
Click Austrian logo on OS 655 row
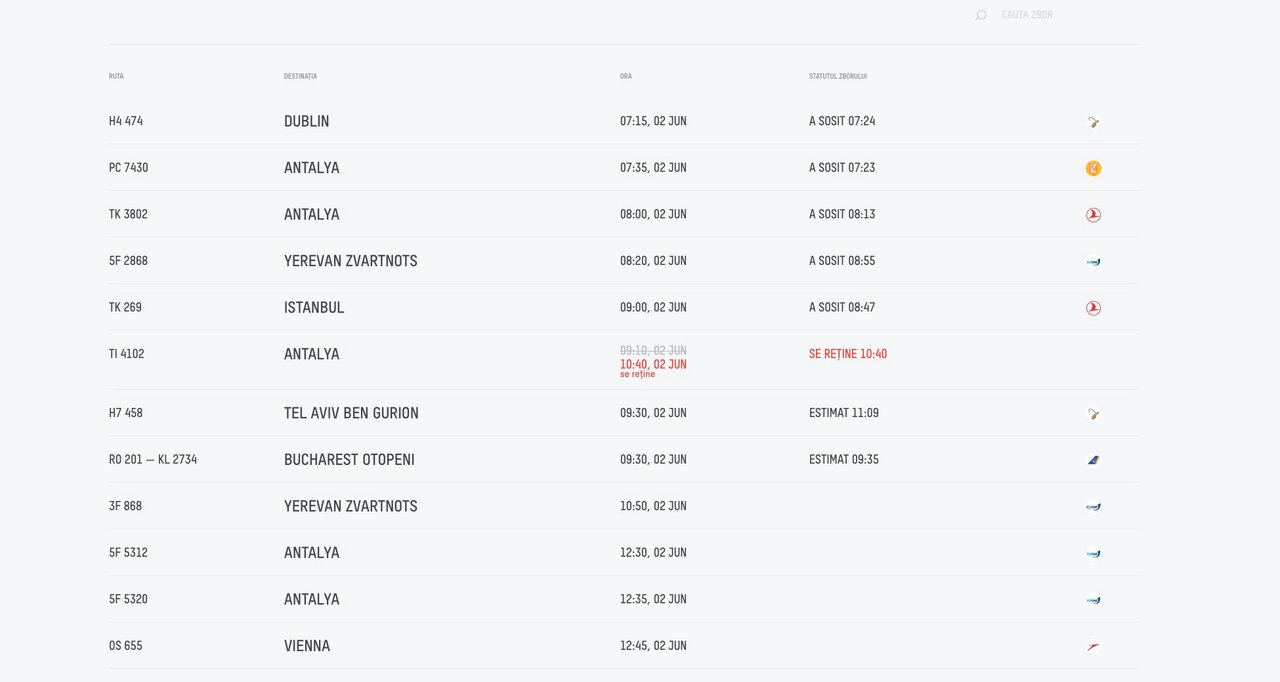1093,647
